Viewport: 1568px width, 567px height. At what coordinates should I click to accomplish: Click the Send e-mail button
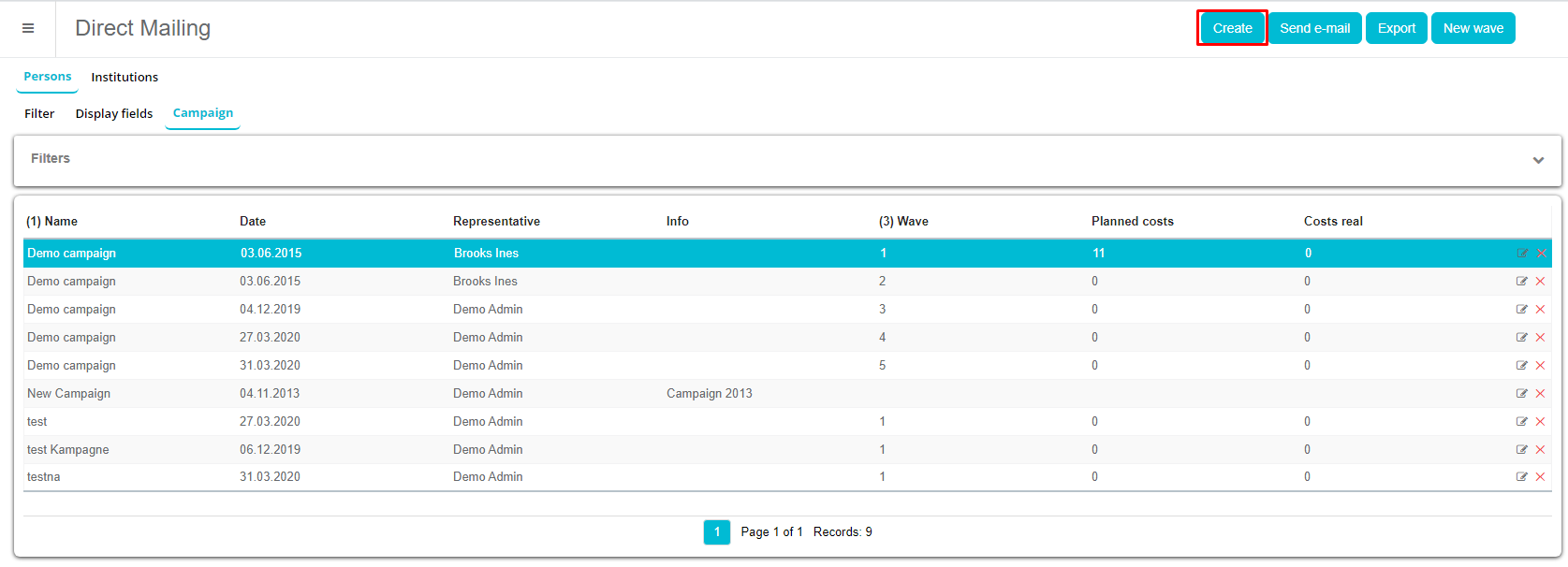(1314, 28)
